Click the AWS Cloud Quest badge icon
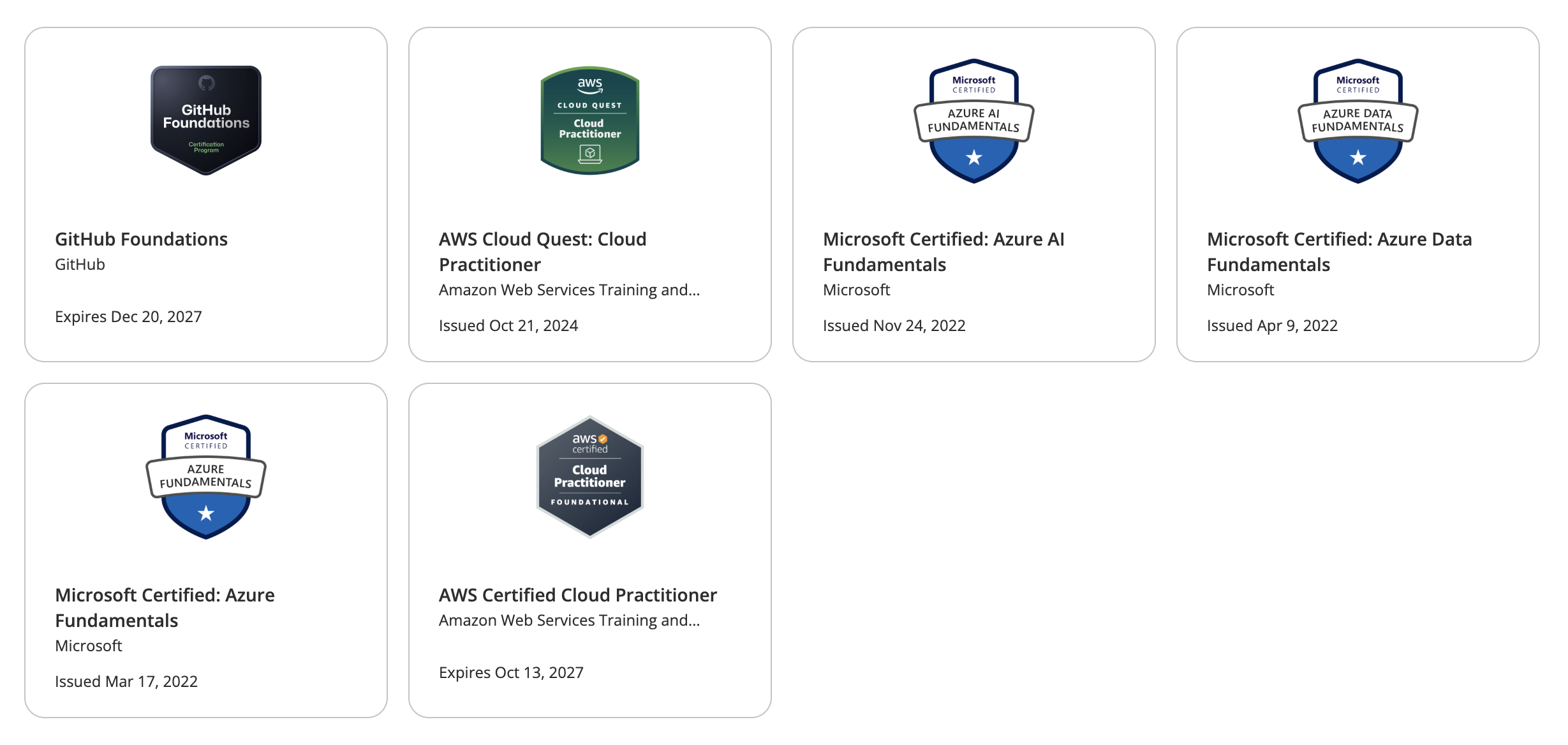This screenshot has width=1568, height=745. (590, 120)
